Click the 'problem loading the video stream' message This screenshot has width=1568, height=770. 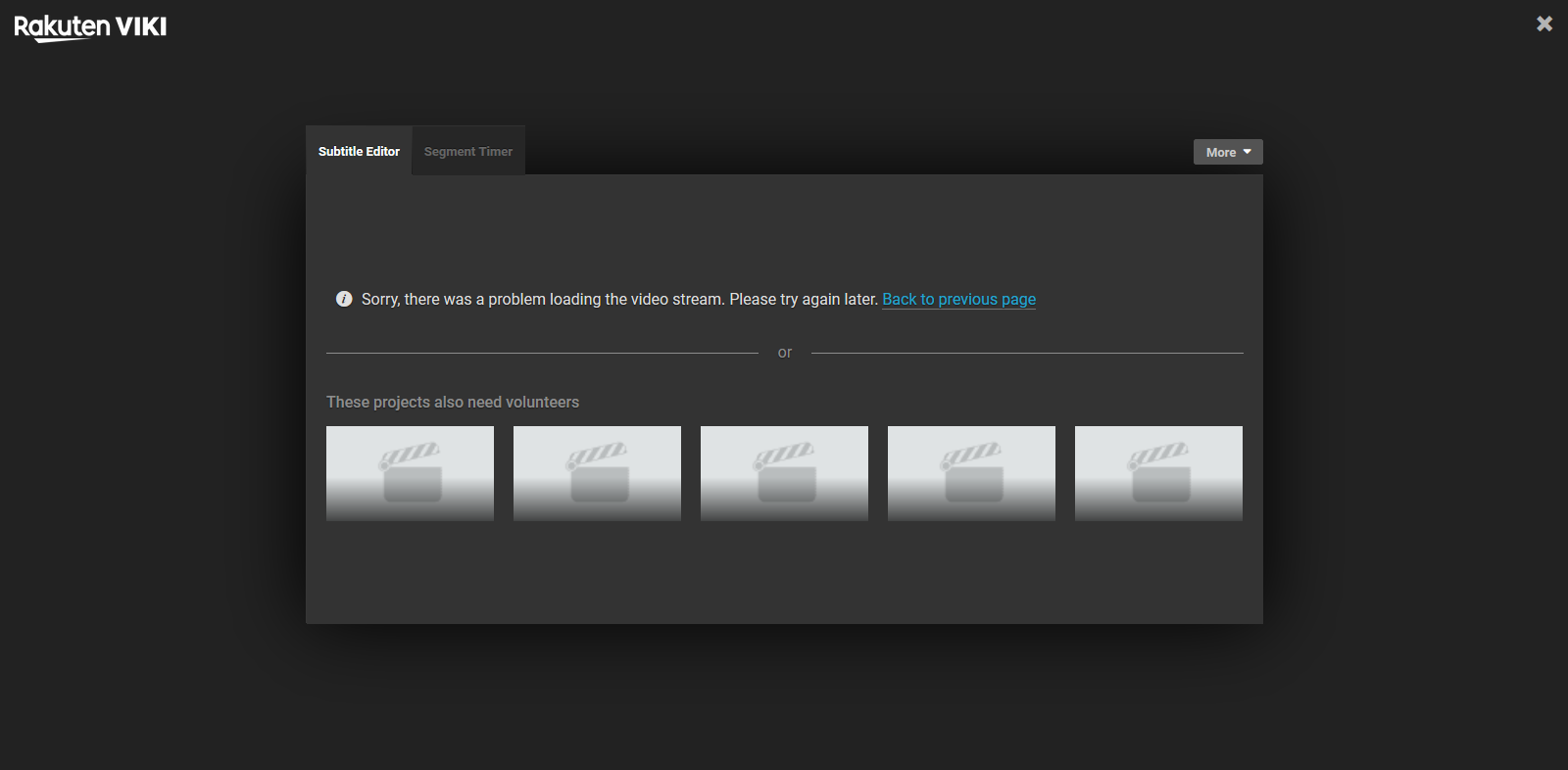pyautogui.click(x=619, y=300)
